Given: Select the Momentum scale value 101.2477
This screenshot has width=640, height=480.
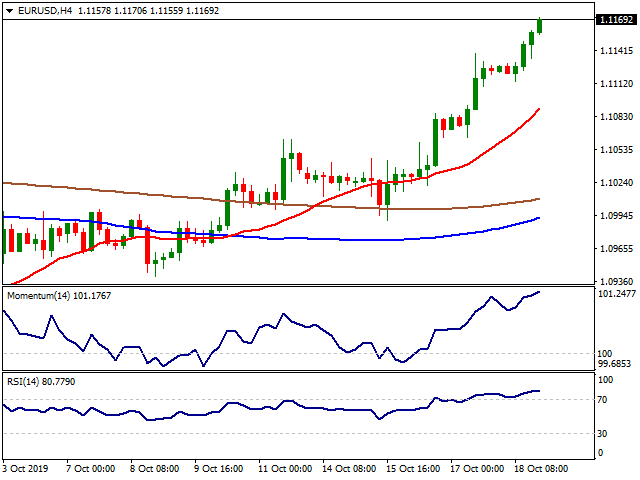Looking at the screenshot, I should point(617,293).
